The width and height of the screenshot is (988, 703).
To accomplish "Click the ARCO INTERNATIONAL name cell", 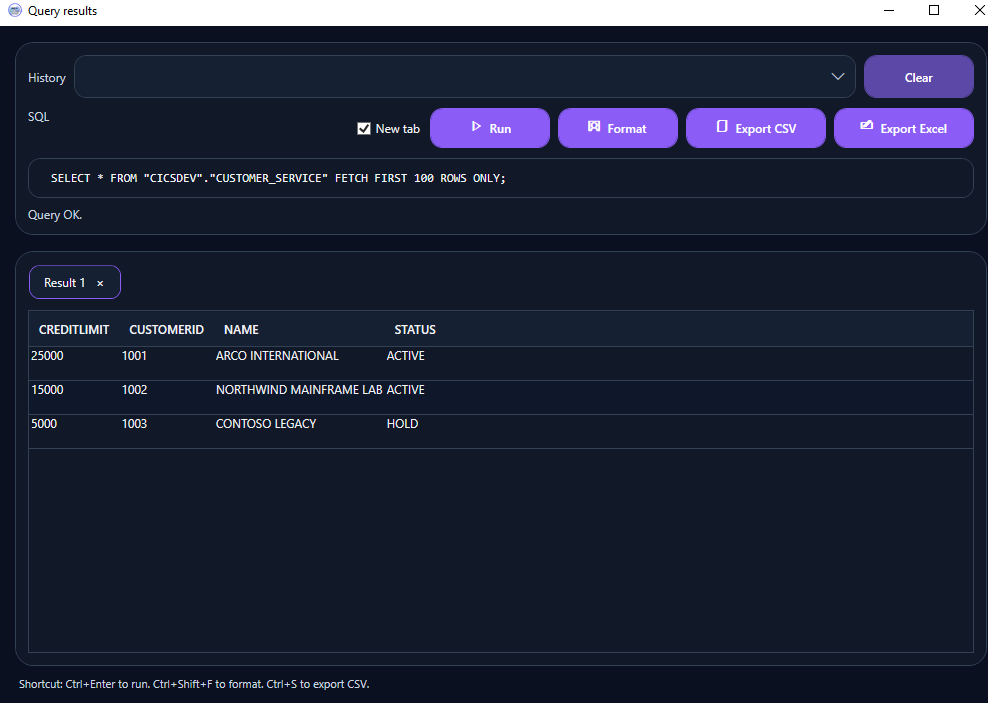I will 277,356.
